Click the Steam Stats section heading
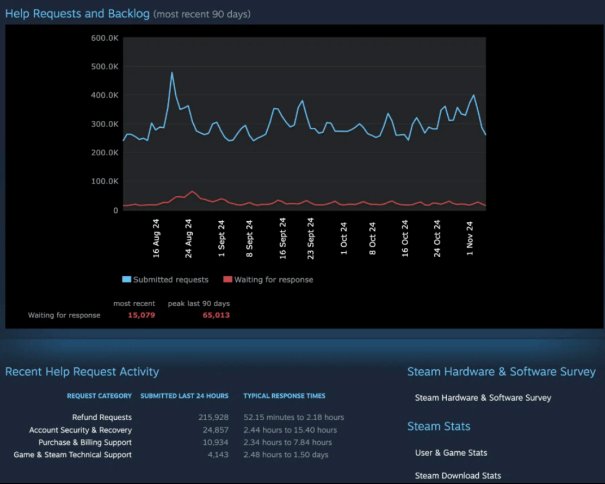This screenshot has width=605, height=484. 439,426
